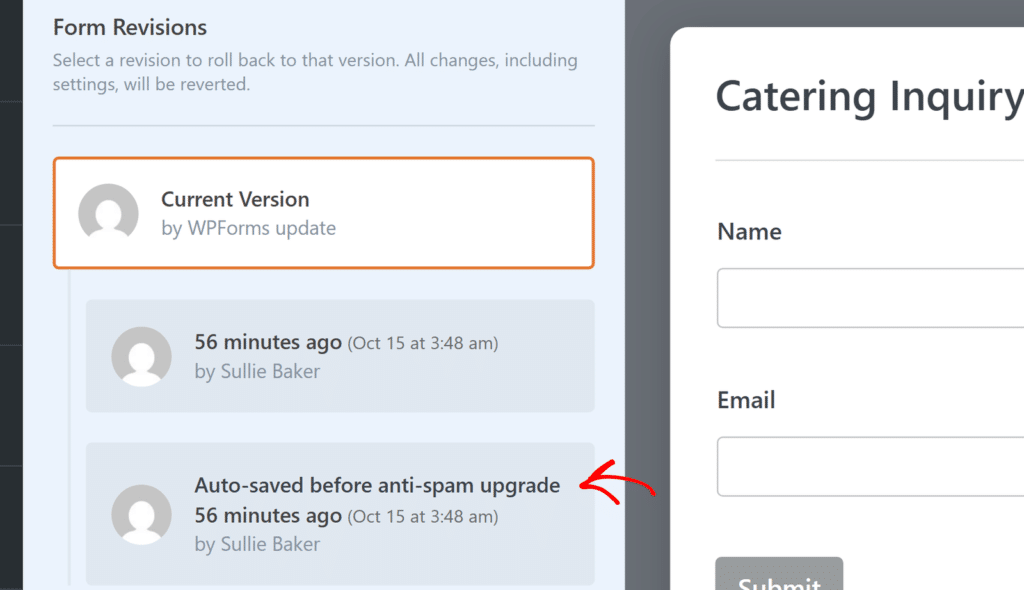Image resolution: width=1024 pixels, height=590 pixels.
Task: Click "by Sullie Baker" in revision below Current Version
Action: click(x=257, y=371)
